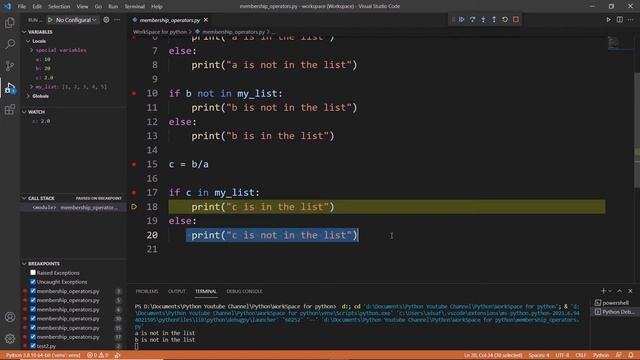Open the File menu
The image size is (640, 360).
[x=22, y=7]
